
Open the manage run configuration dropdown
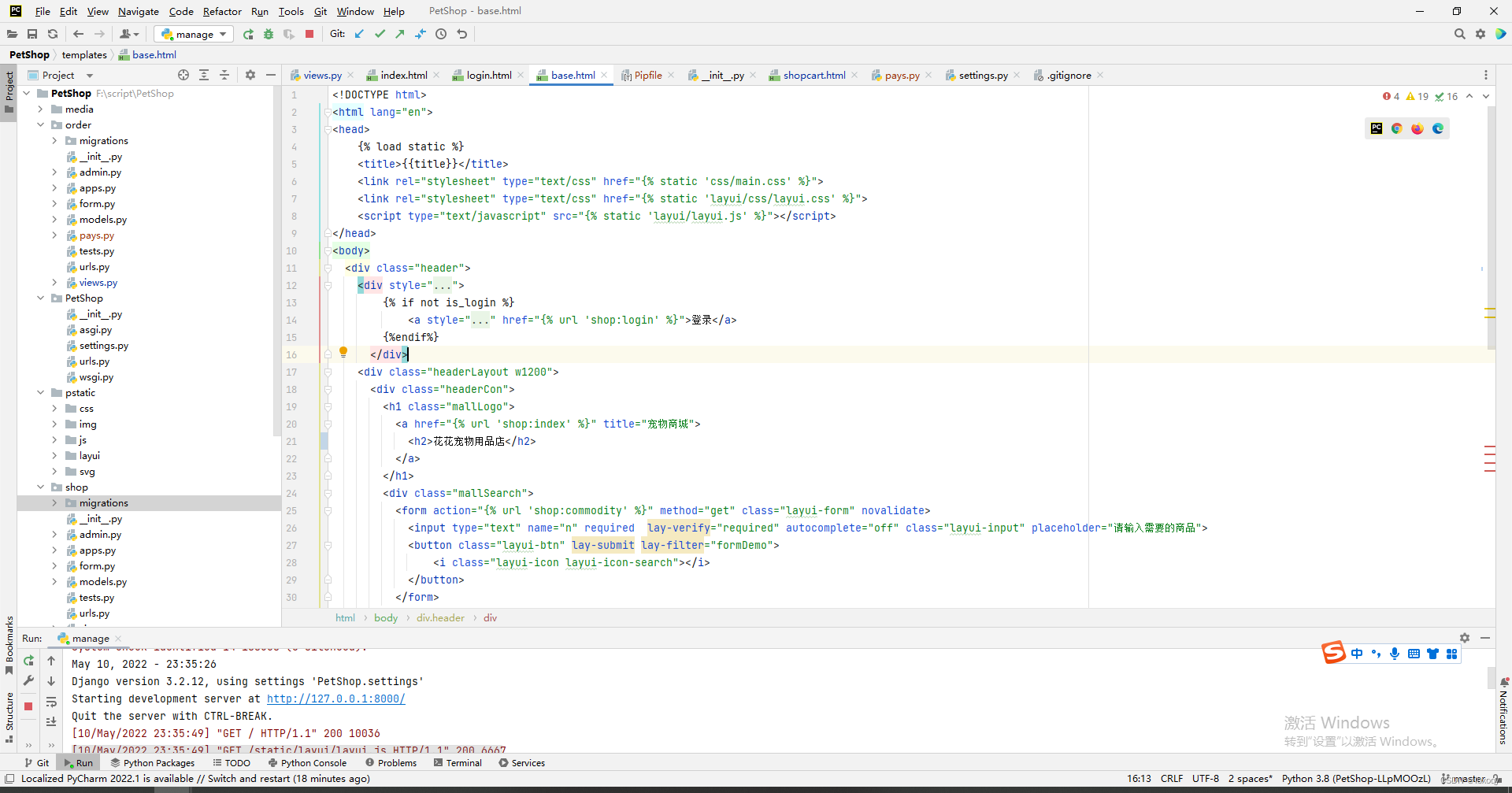coord(195,34)
